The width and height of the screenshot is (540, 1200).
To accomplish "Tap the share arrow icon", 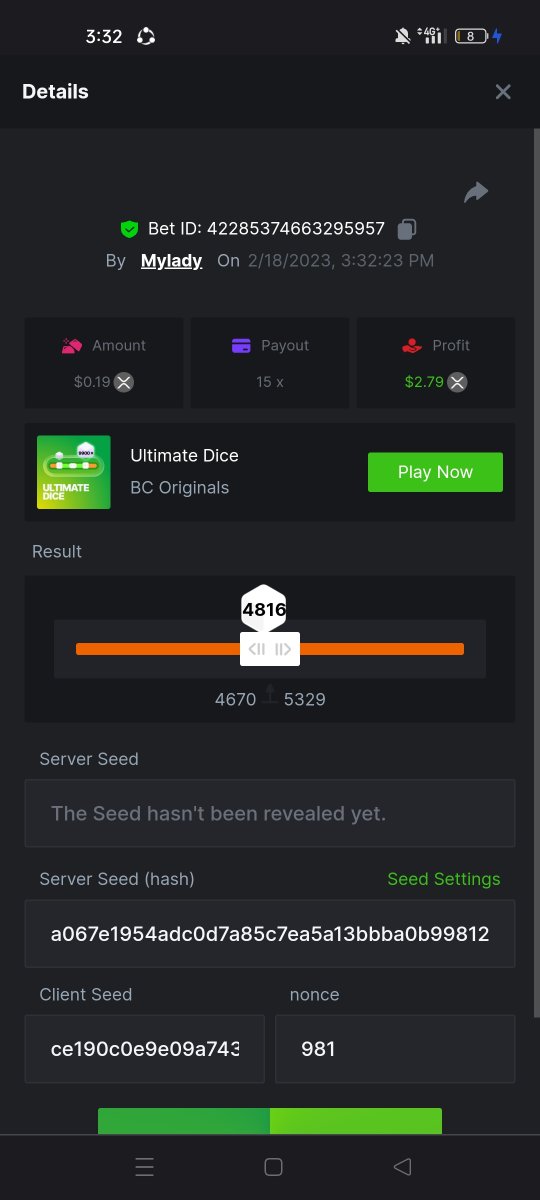I will coord(476,192).
